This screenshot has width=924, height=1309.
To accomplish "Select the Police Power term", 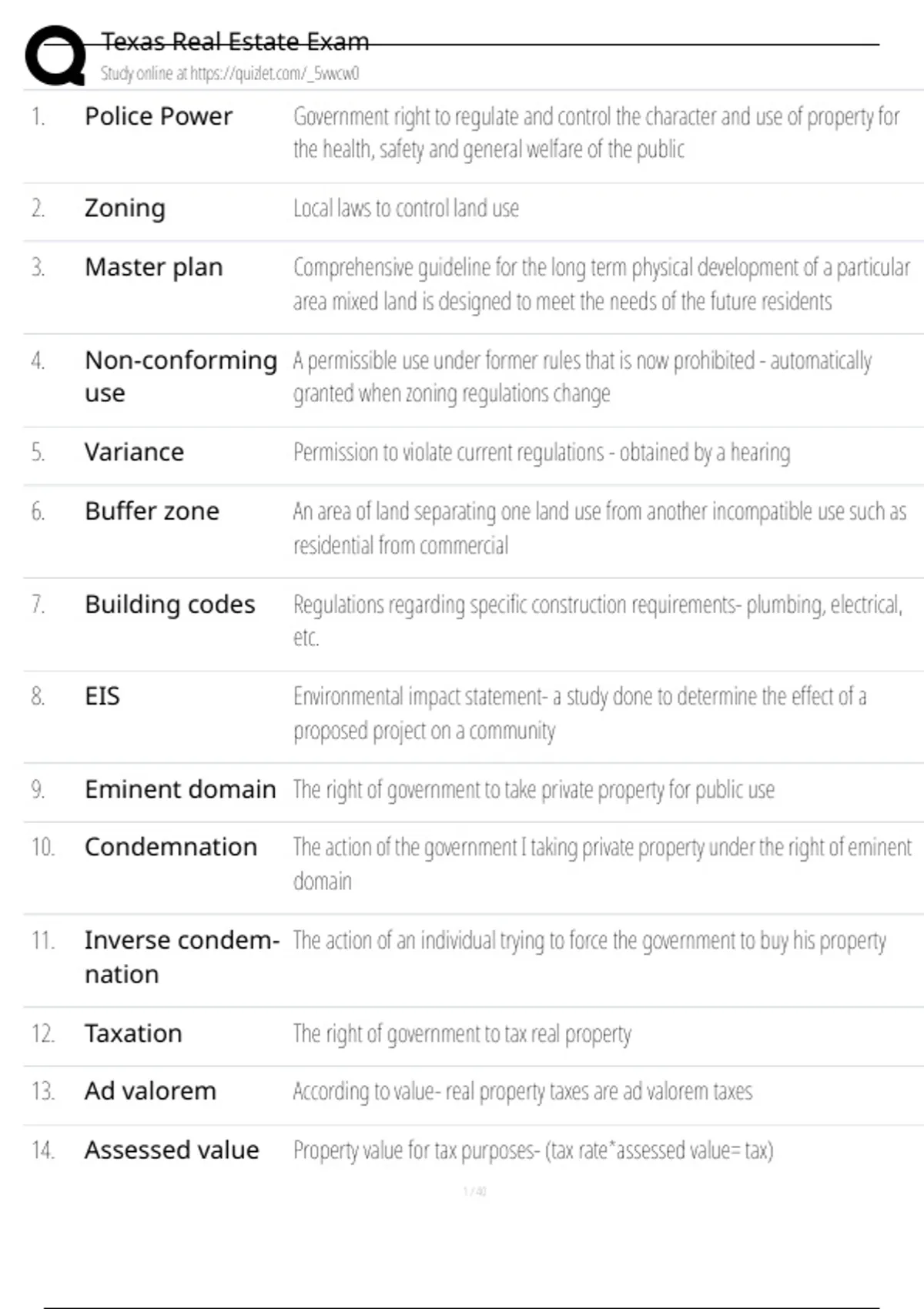I will tap(159, 116).
